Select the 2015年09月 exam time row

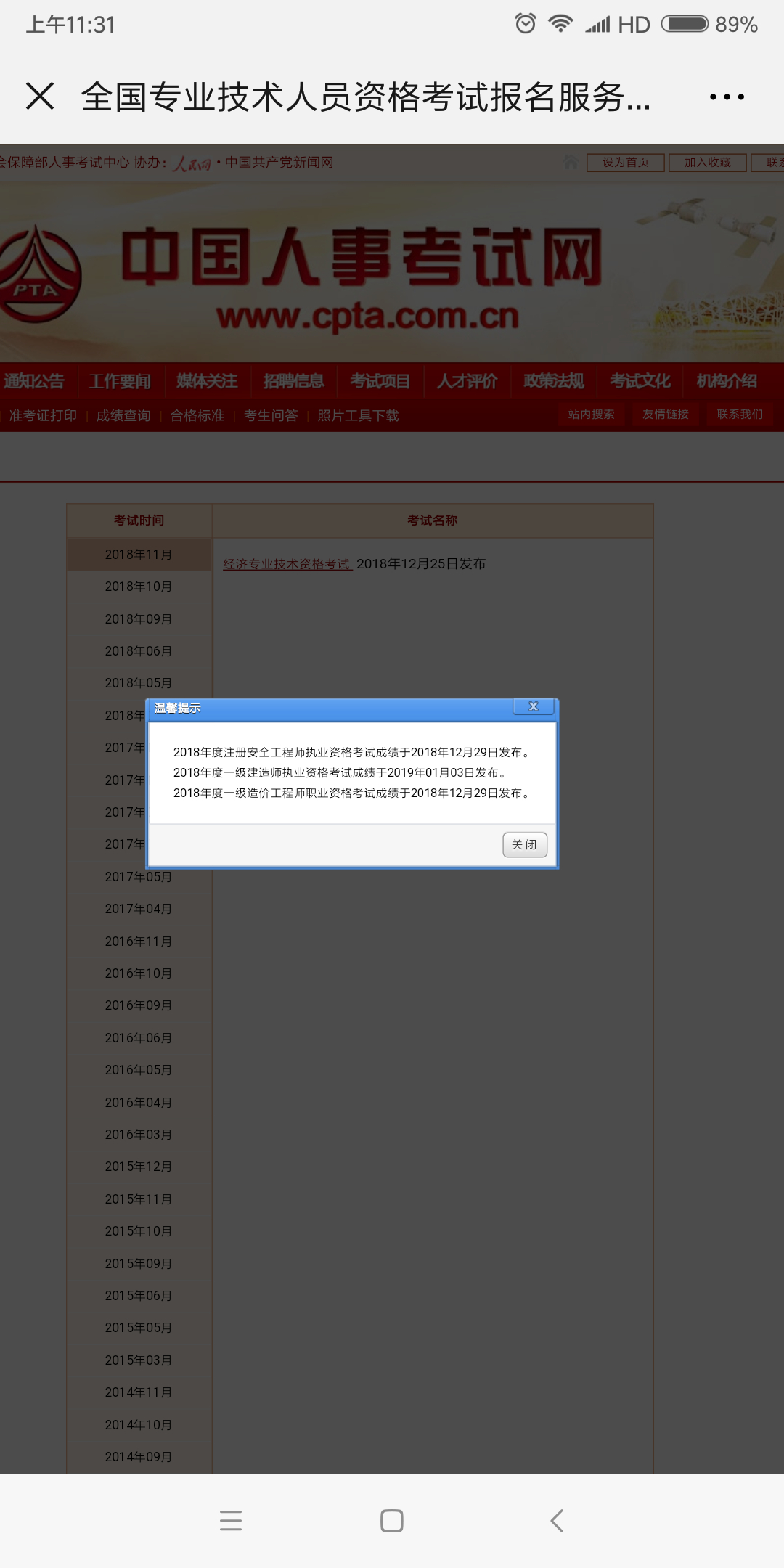point(139,1264)
